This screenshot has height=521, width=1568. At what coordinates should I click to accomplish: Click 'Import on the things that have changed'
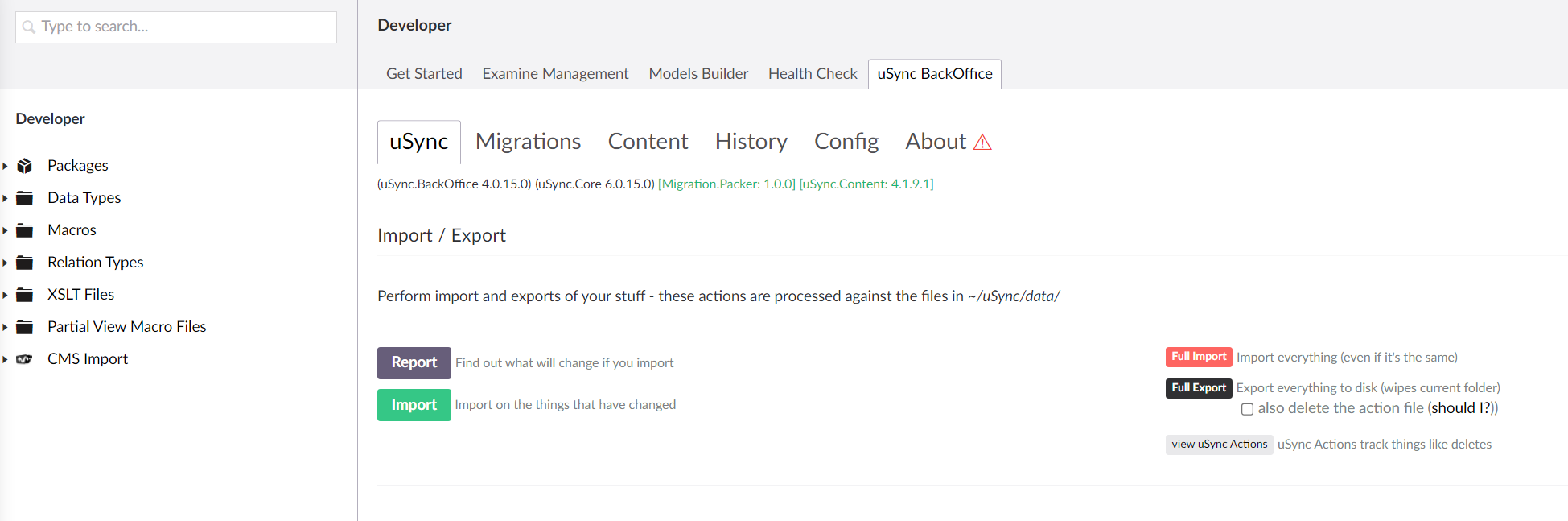566,405
